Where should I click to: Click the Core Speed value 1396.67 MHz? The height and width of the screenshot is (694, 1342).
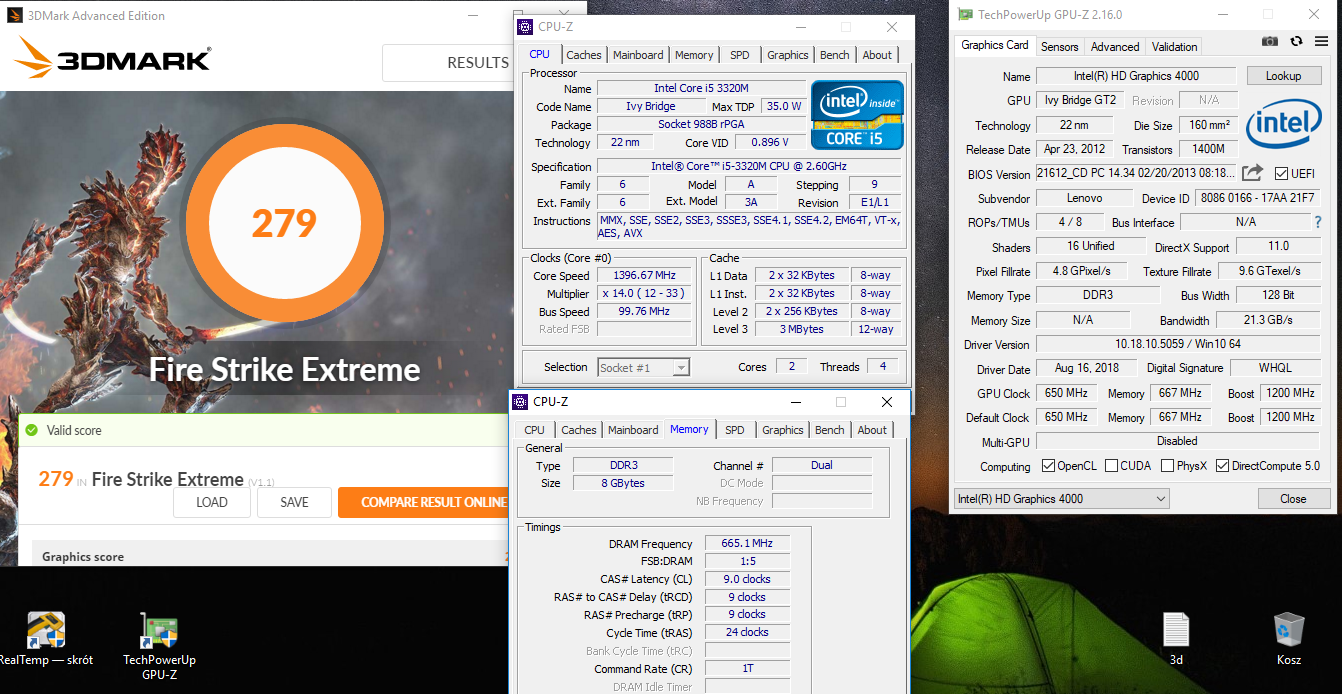tap(646, 276)
